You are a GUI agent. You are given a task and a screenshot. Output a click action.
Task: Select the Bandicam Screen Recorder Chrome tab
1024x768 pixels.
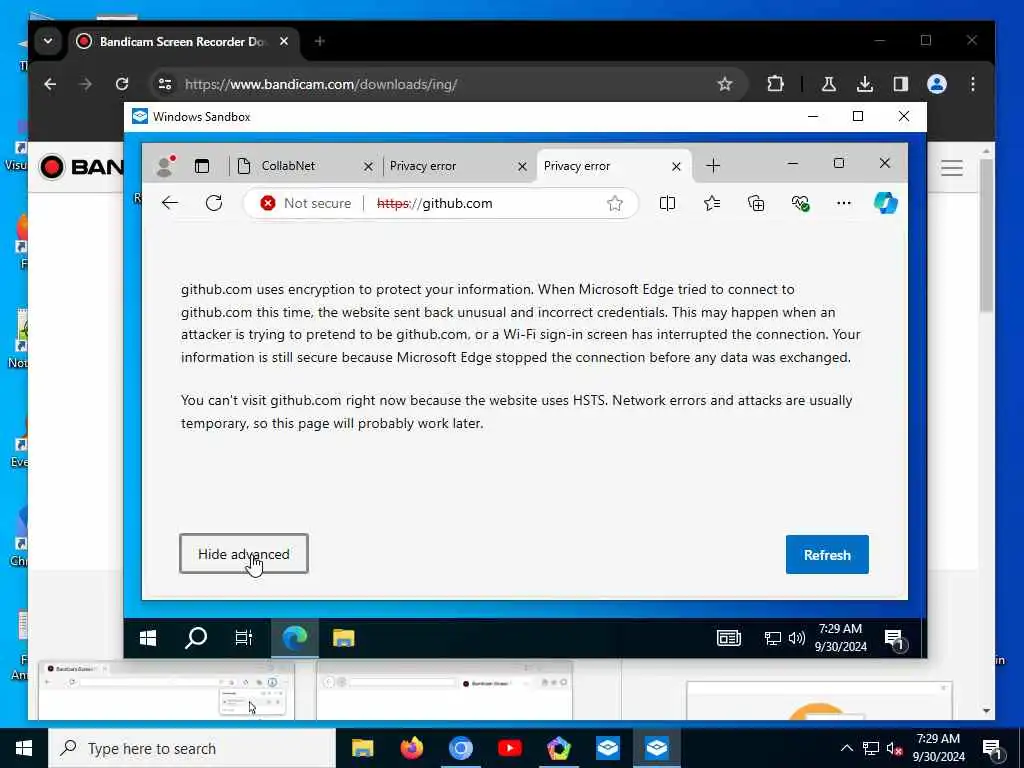(x=180, y=41)
